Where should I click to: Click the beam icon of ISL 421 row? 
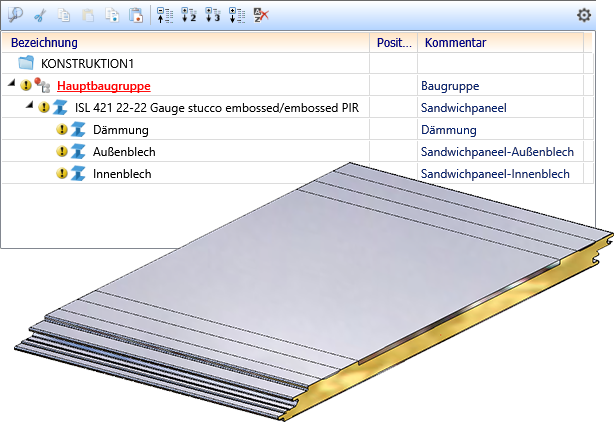(60, 107)
